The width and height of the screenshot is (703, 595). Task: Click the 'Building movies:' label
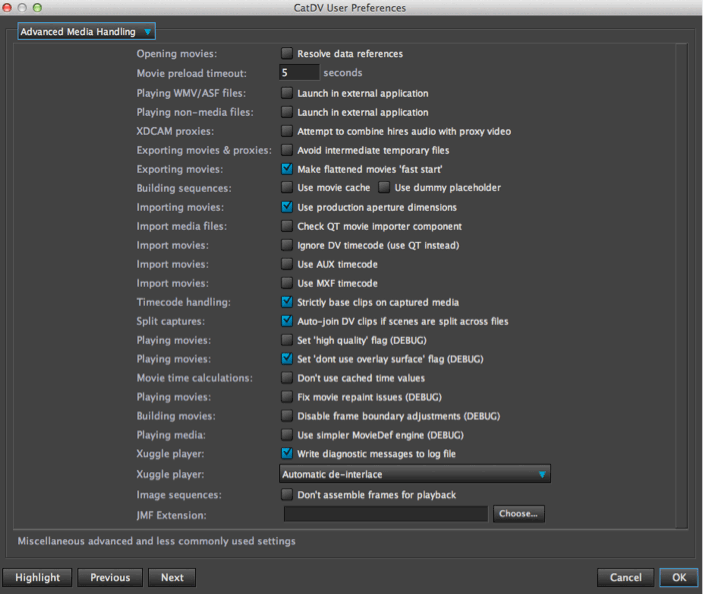tap(176, 416)
